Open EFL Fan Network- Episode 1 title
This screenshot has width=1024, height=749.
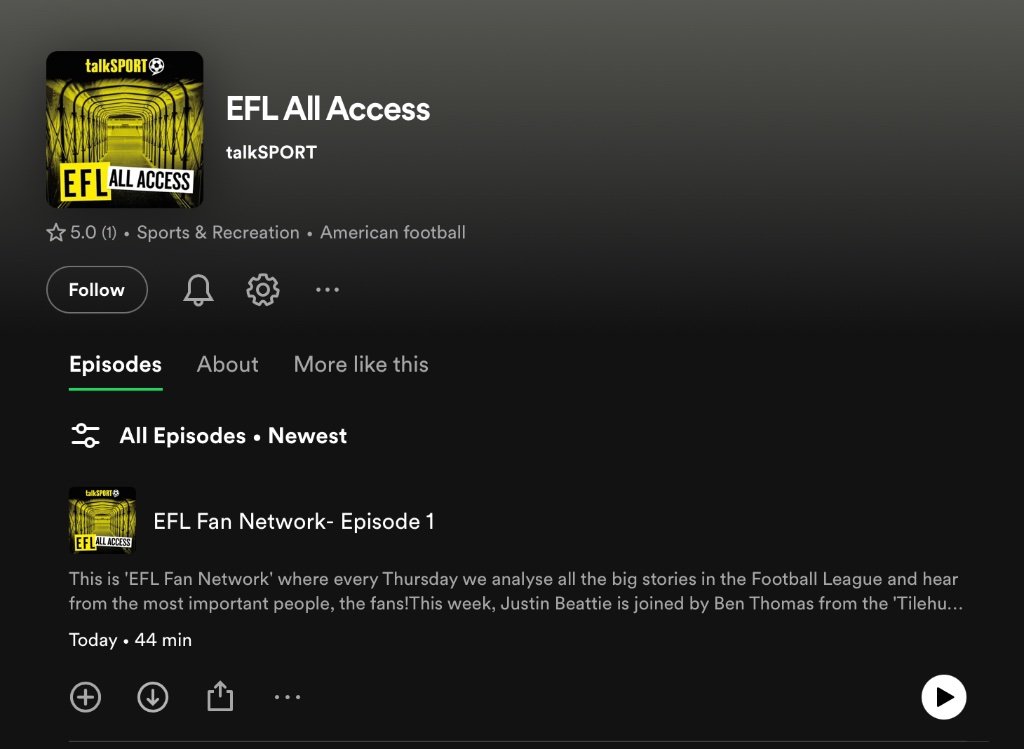click(294, 521)
